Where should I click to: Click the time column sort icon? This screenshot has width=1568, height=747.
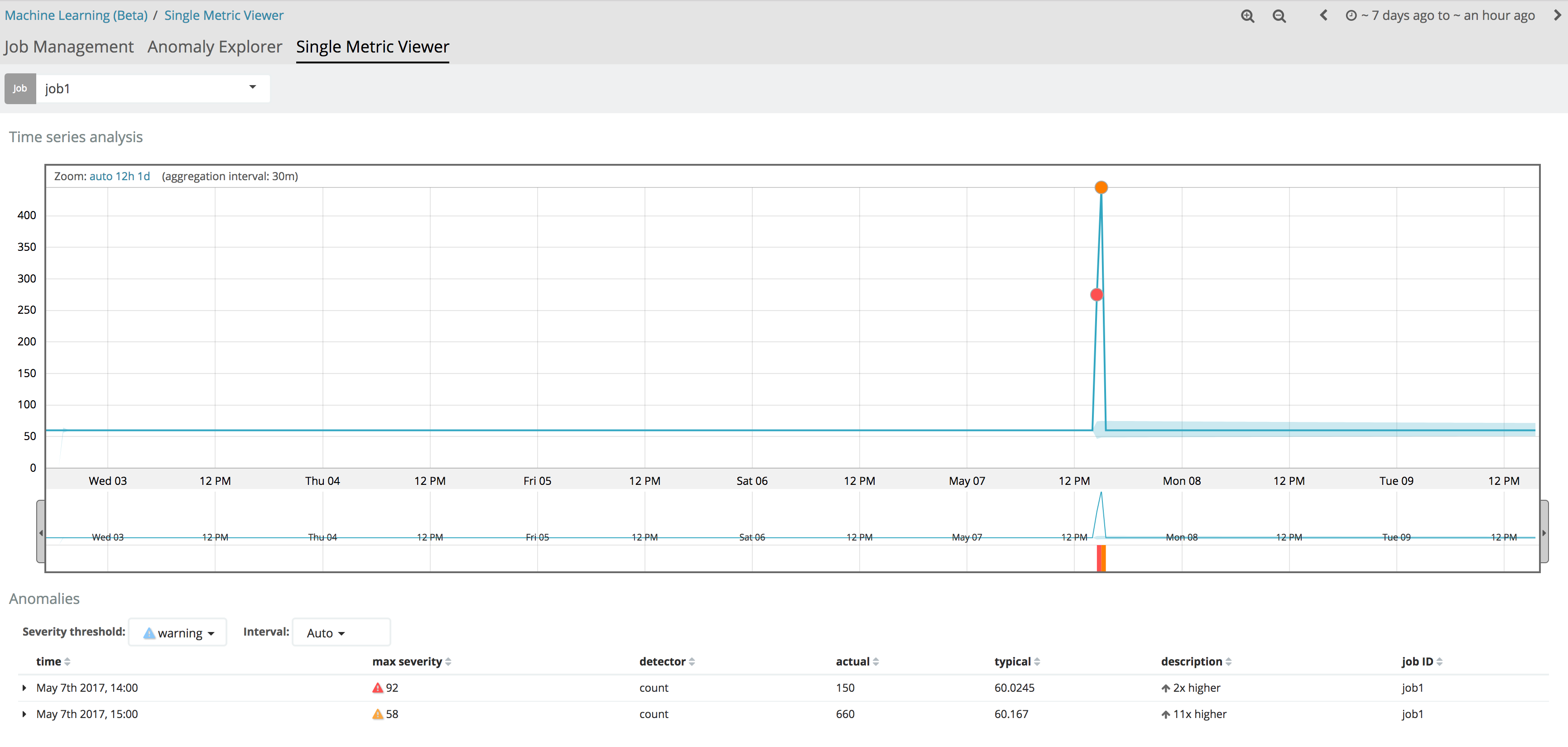[67, 662]
